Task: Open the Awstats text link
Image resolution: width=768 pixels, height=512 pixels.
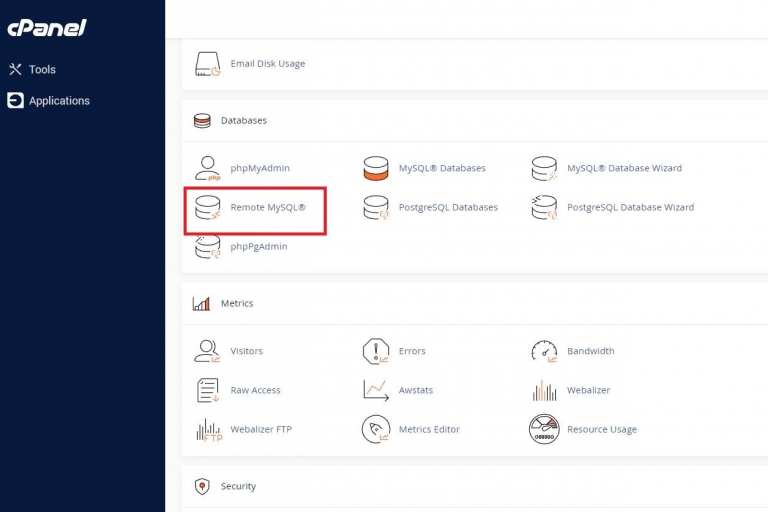Action: [416, 390]
